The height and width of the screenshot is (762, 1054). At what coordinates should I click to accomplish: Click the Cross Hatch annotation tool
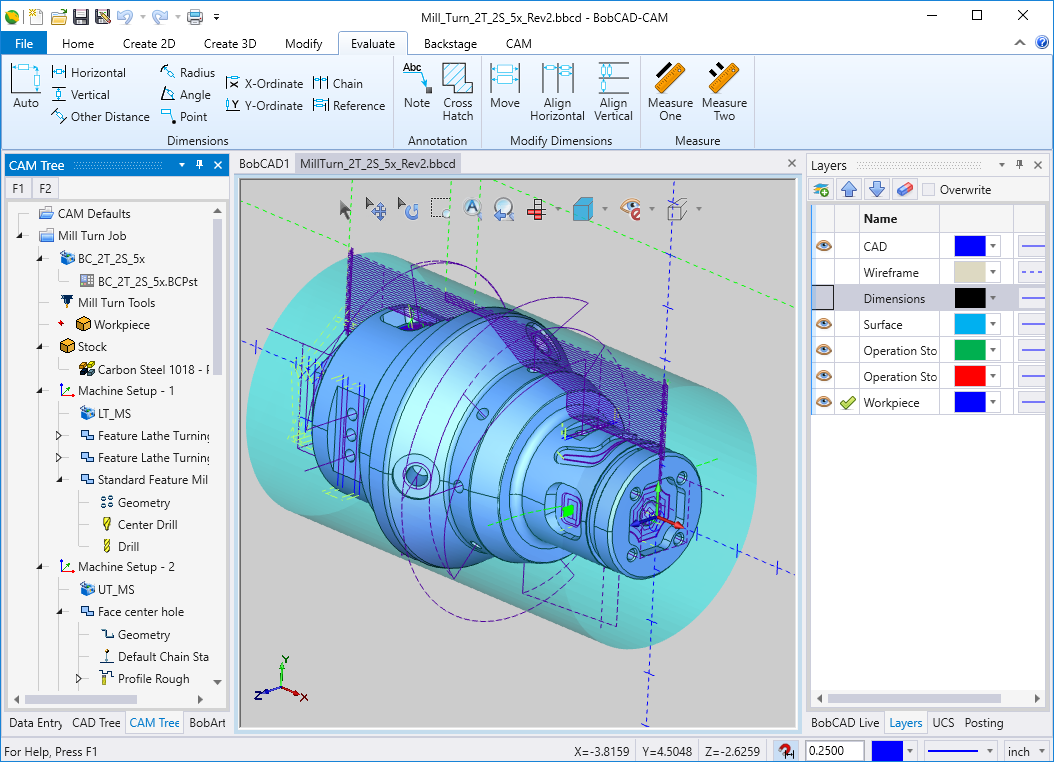[x=457, y=92]
